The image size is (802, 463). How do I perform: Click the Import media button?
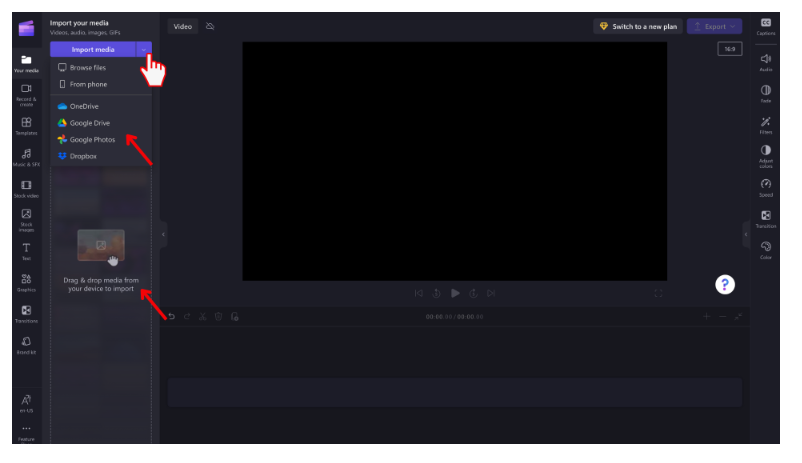(x=93, y=50)
